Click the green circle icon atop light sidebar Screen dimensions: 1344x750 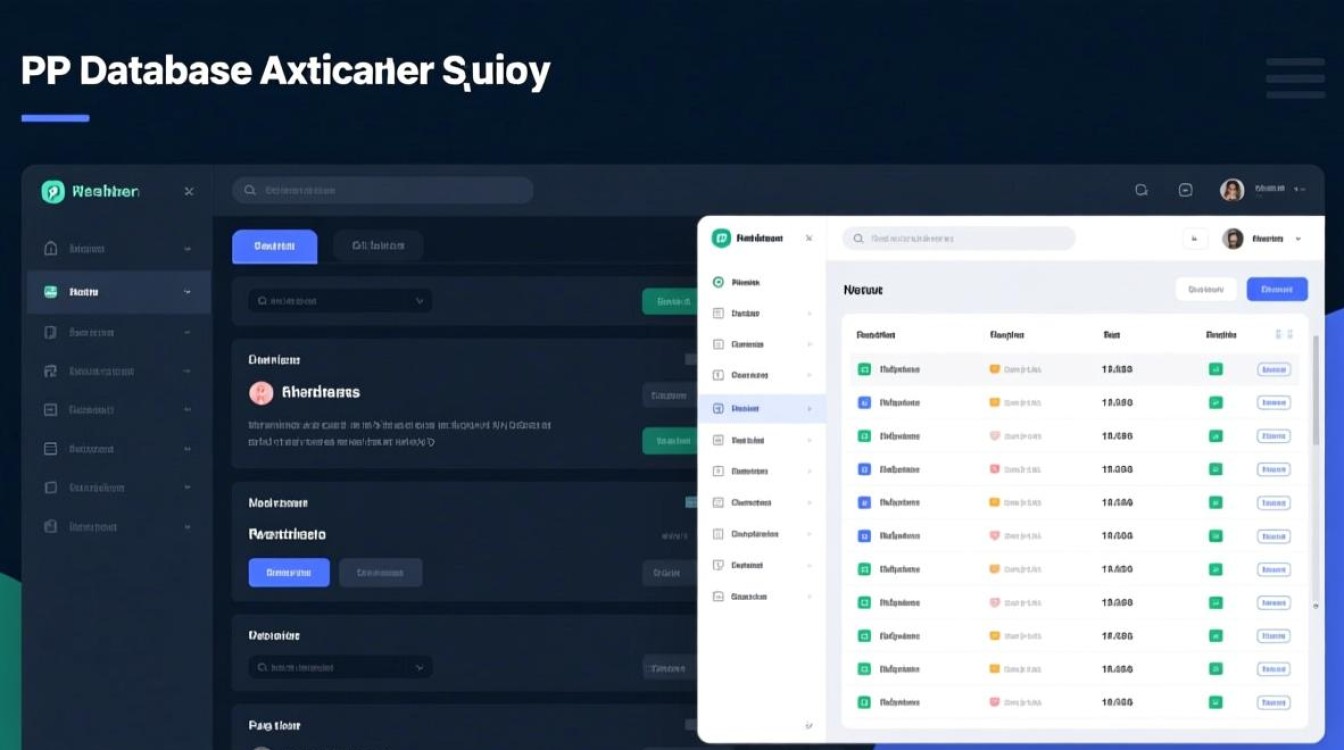tap(718, 282)
